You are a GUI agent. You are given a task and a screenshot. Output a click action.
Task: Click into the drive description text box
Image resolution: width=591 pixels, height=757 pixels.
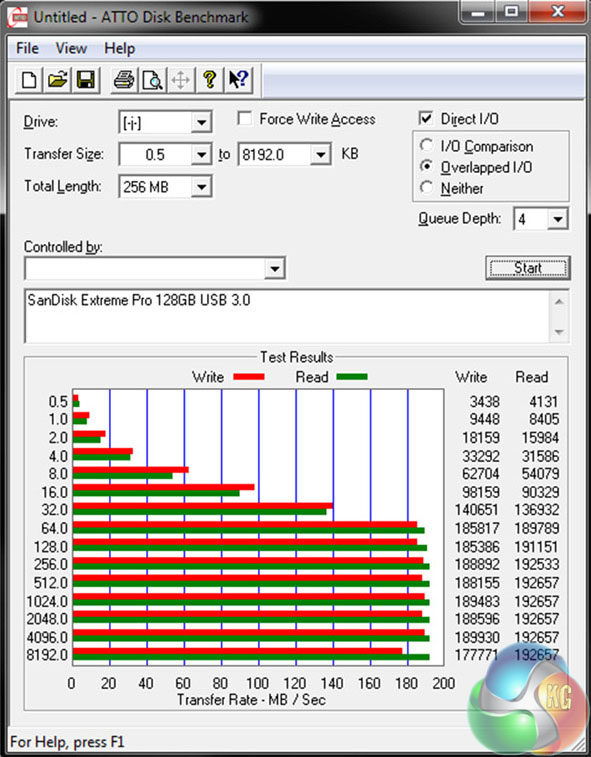(x=286, y=316)
